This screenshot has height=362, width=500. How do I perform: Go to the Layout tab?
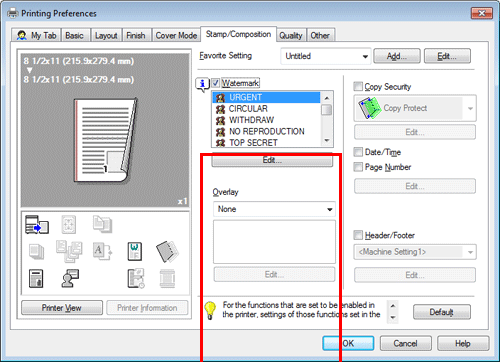pos(106,35)
